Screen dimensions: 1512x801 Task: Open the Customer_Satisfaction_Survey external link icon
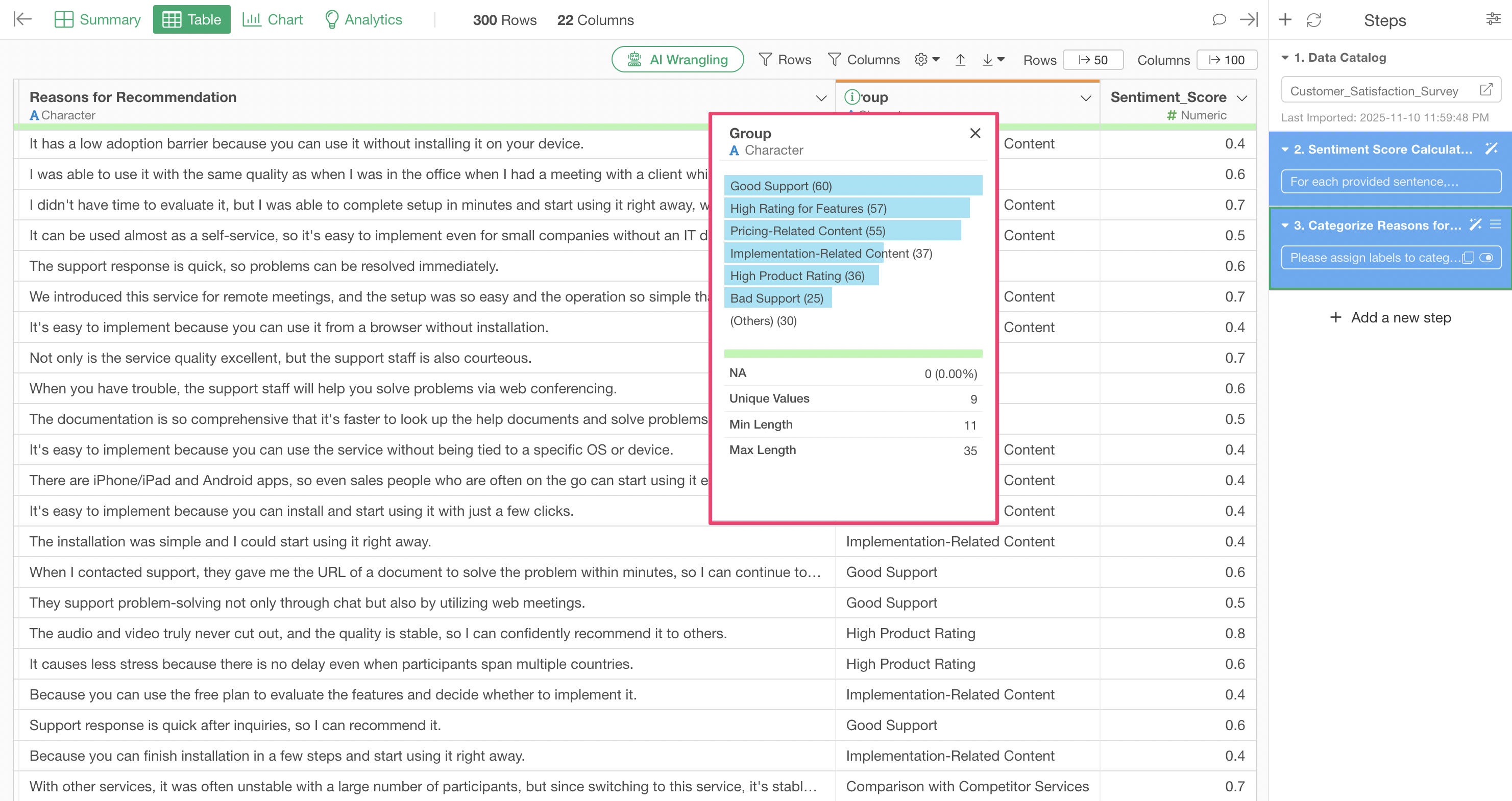[1485, 90]
